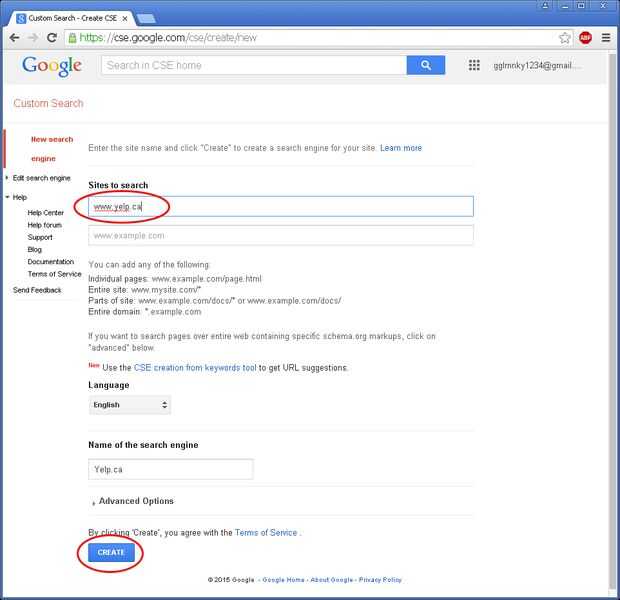Screen dimensions: 620x600
Task: Maximize the Chrome window
Action: tap(581, 6)
